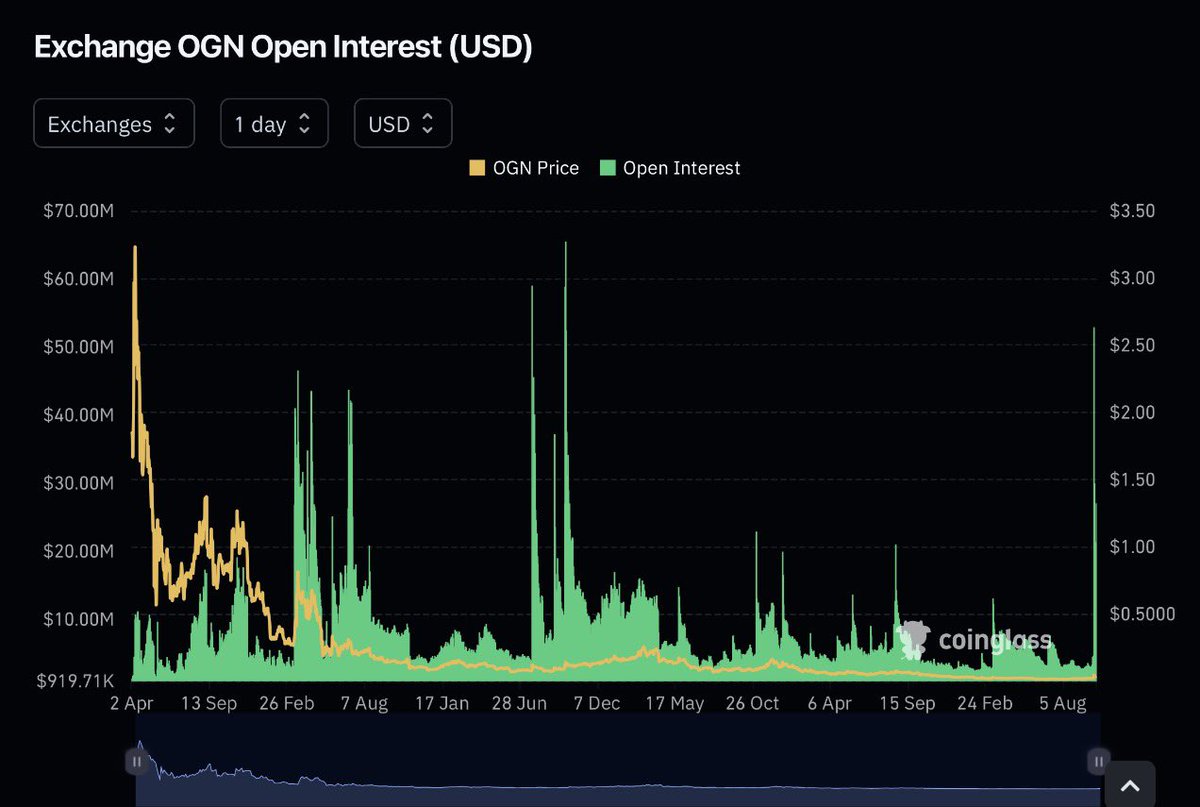The width and height of the screenshot is (1200, 807).
Task: Click the 6 Apr date label
Action: click(830, 704)
